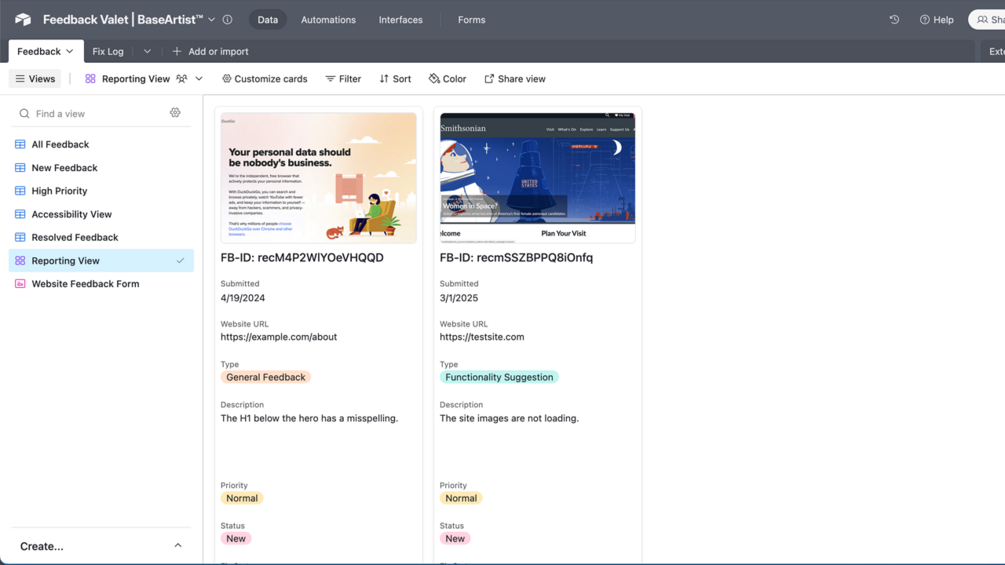Image resolution: width=1005 pixels, height=565 pixels.
Task: Click Normal priority tag on recM4P2WIYOeVHQQD card
Action: (x=242, y=498)
